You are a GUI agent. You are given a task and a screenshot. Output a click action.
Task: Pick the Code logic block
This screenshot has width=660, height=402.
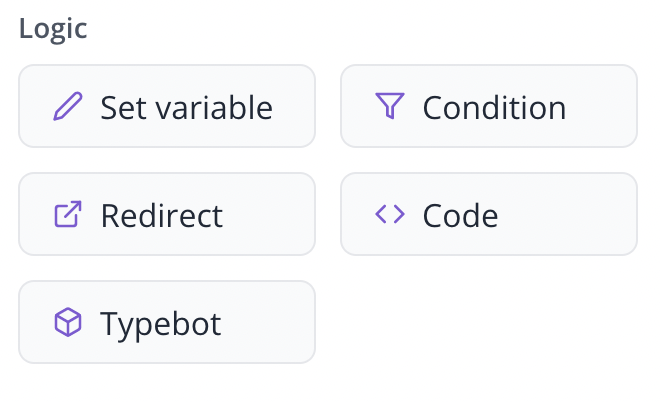[x=489, y=214]
